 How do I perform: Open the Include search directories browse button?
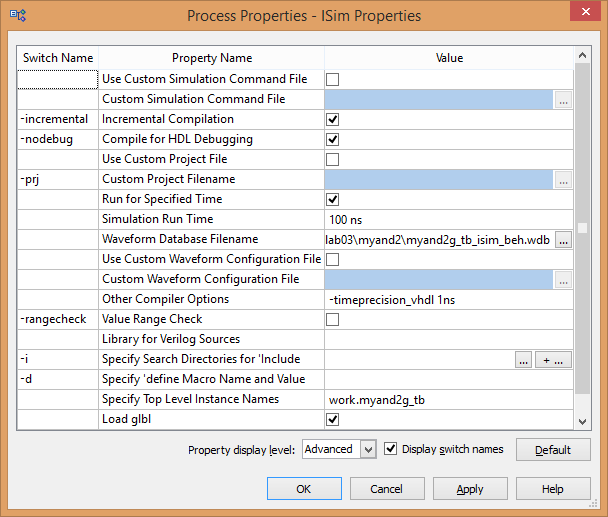tap(523, 360)
